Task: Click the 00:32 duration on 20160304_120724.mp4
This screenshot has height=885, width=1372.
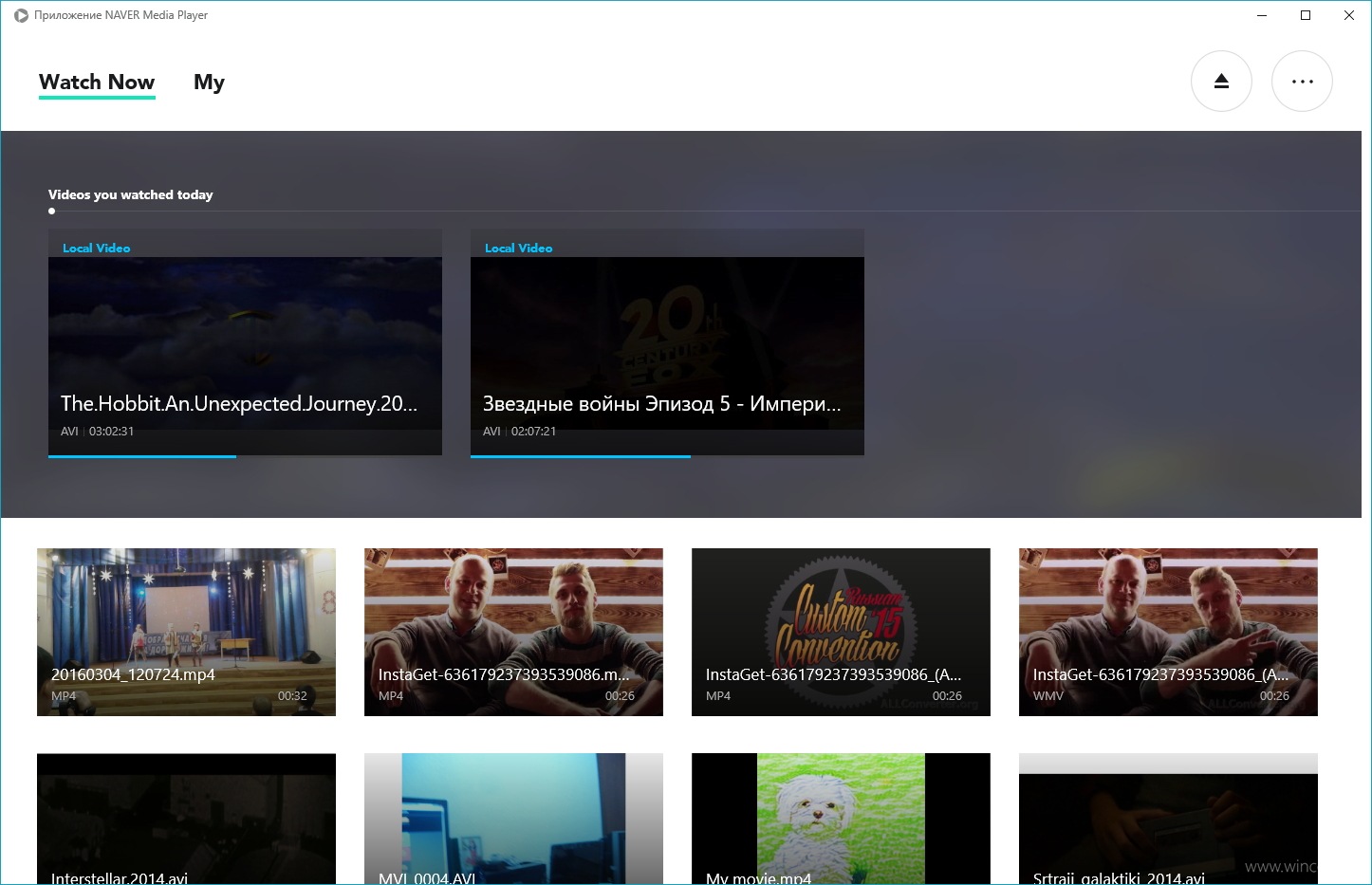Action: (x=292, y=696)
